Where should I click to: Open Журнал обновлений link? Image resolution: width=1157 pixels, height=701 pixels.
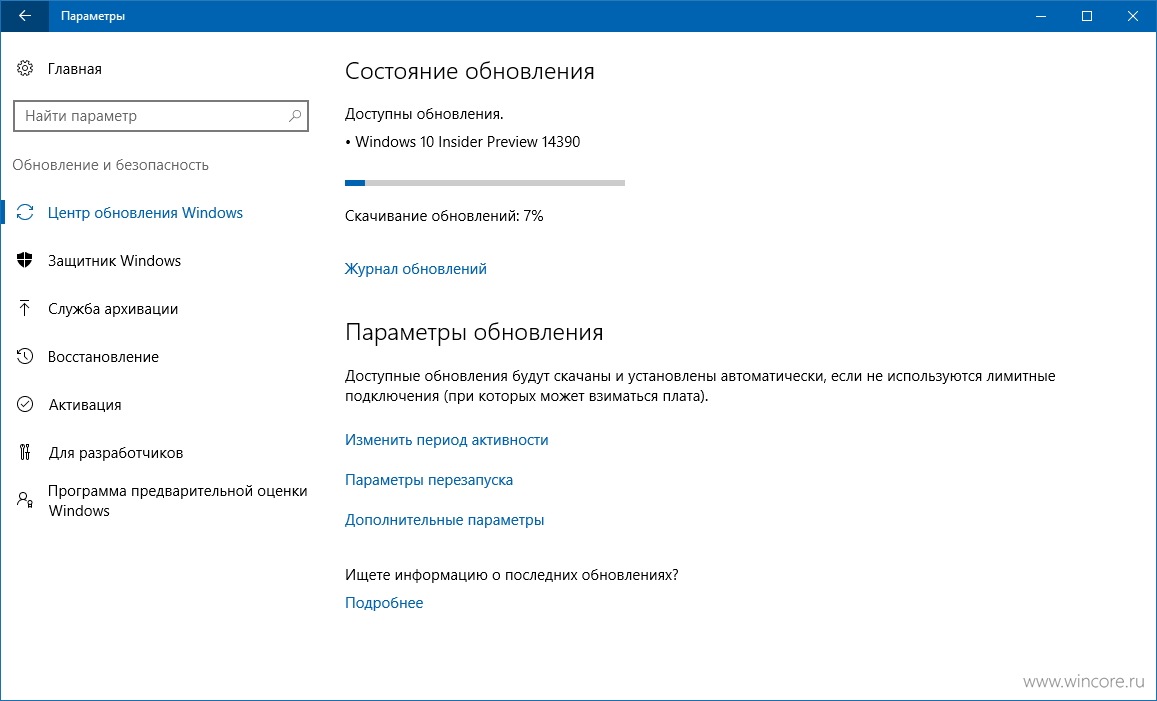coord(415,269)
